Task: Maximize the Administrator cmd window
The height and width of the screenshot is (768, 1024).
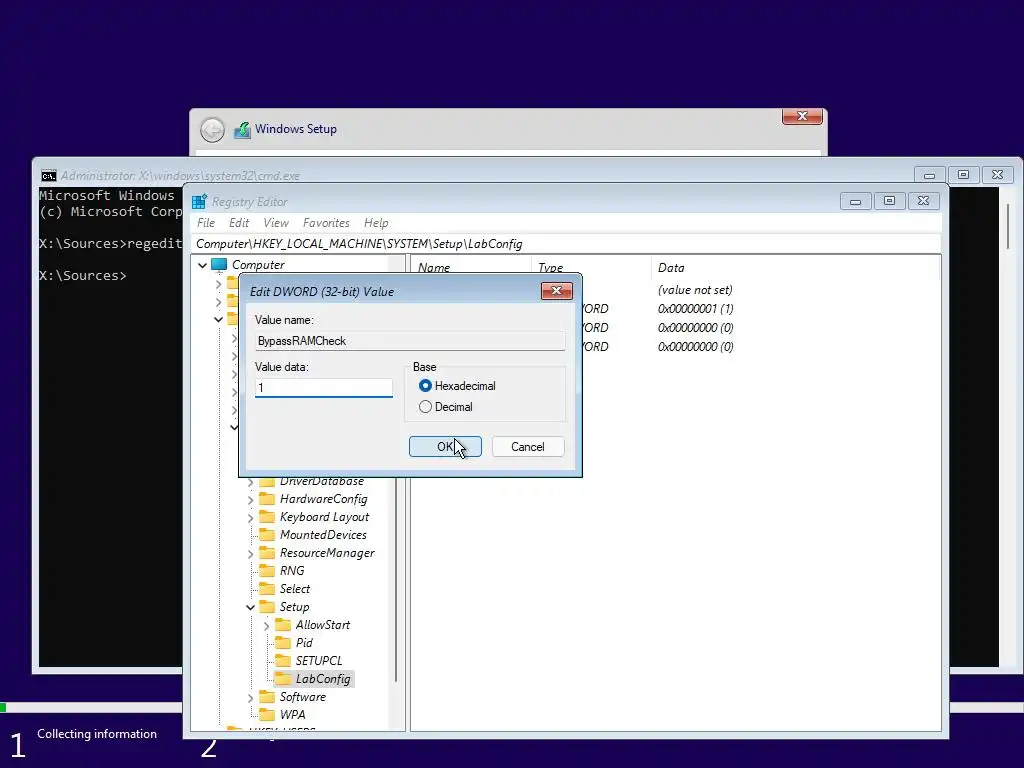Action: tap(963, 175)
